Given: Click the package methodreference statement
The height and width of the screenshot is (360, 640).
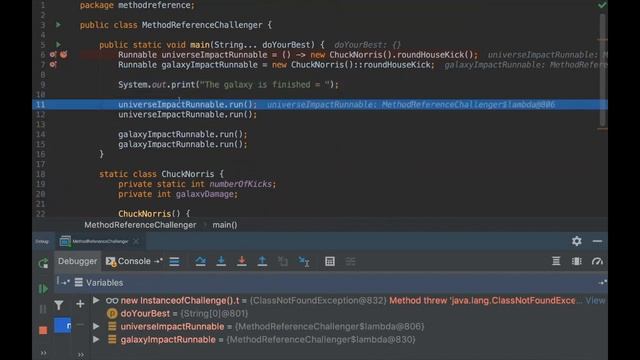Looking at the screenshot, I should (137, 5).
